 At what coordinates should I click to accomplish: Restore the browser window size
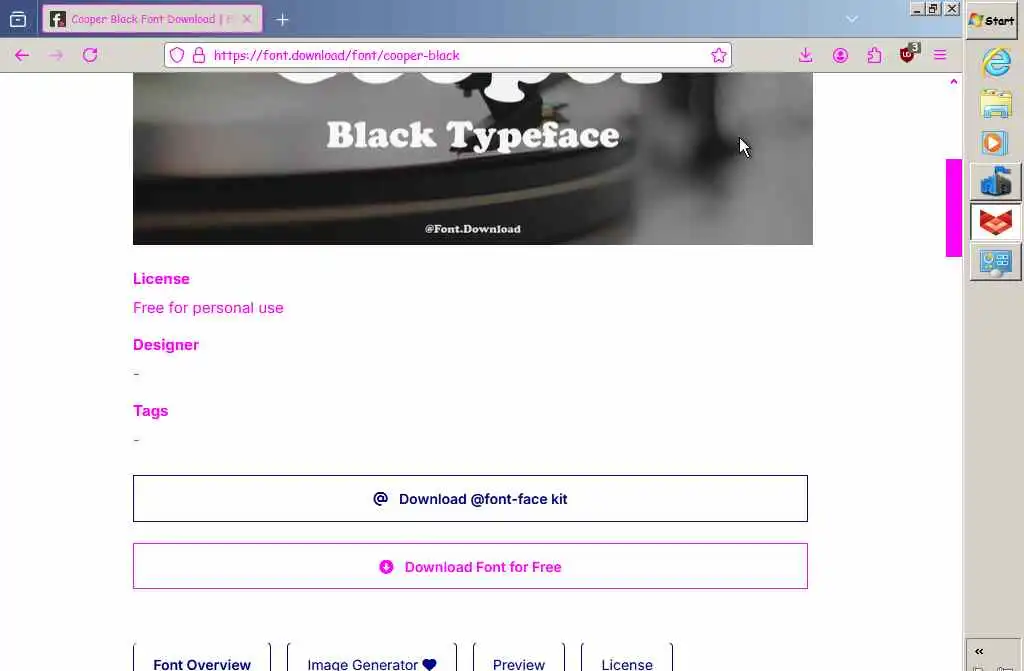tap(934, 8)
